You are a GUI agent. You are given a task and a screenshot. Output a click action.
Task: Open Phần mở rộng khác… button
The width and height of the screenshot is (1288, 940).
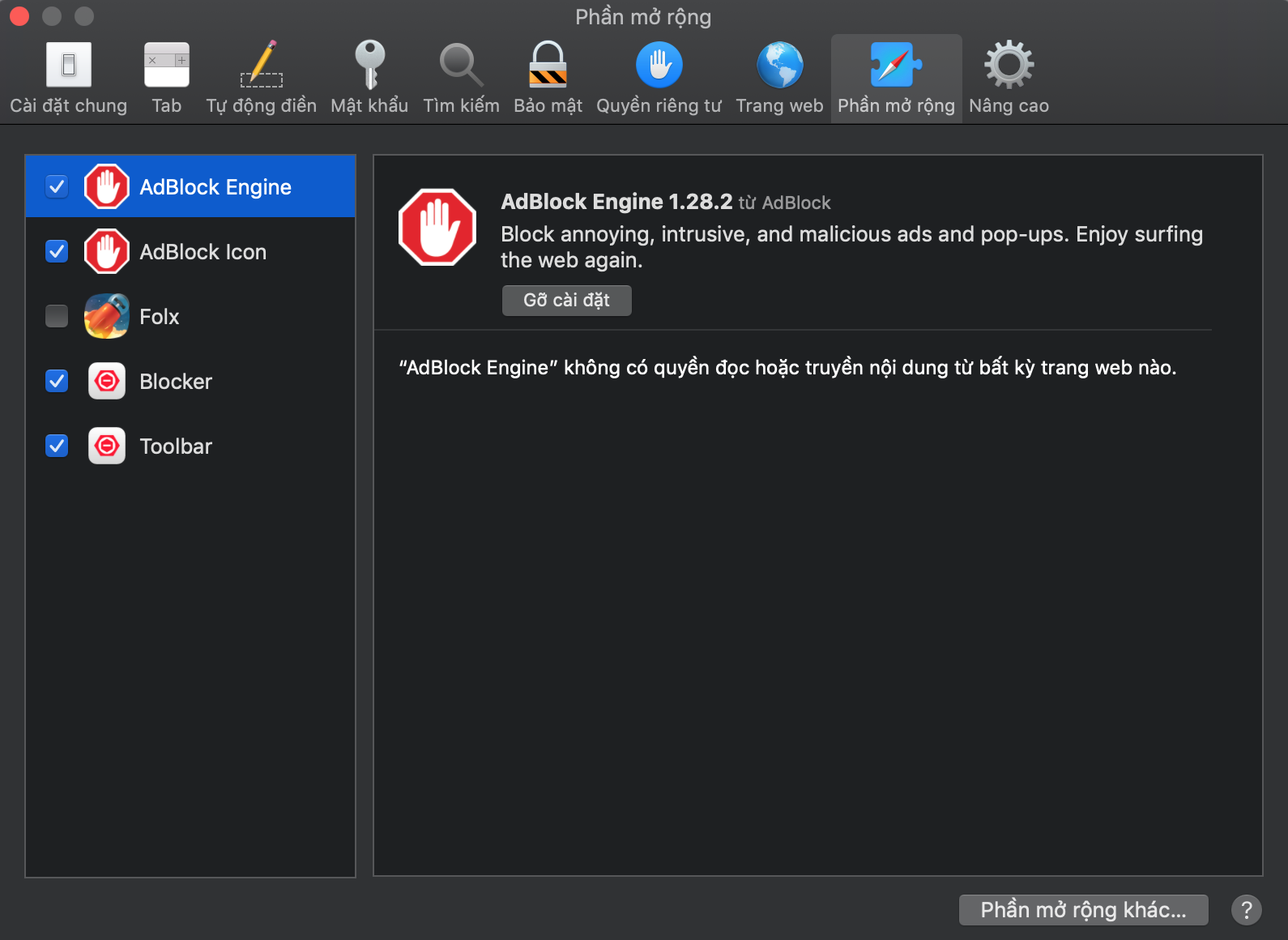(1083, 910)
